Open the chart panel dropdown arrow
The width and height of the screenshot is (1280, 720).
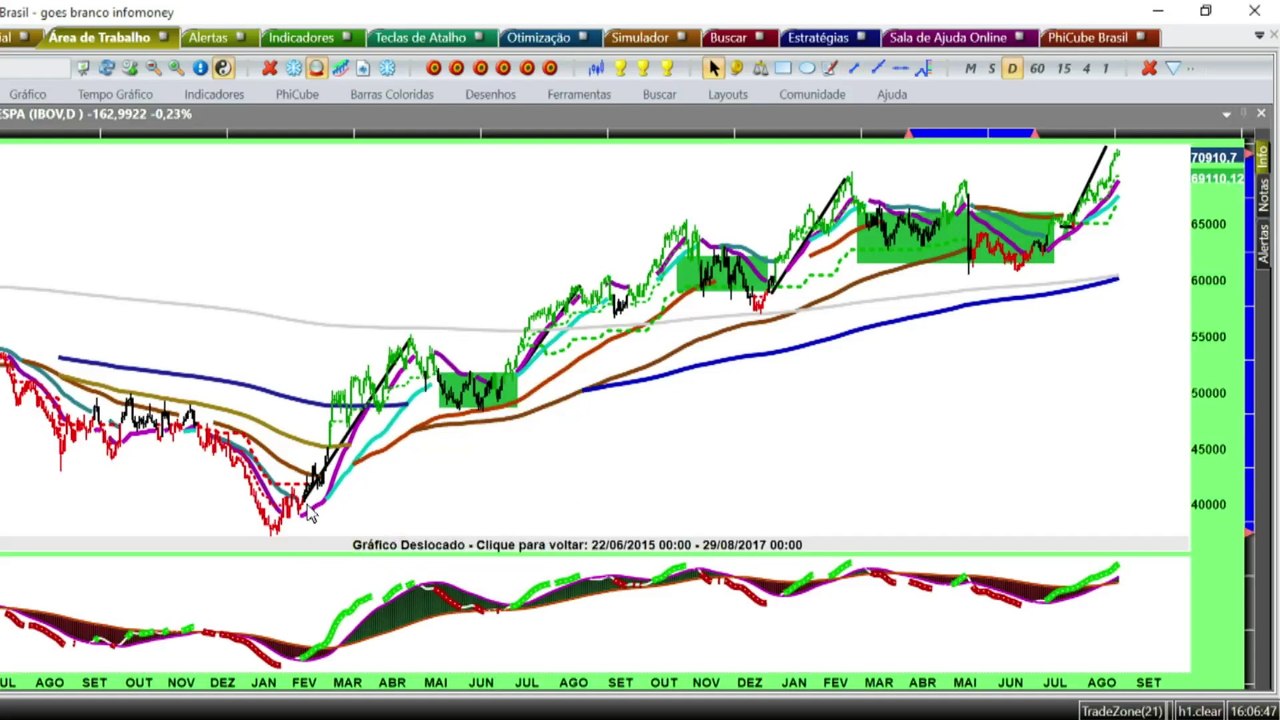[1227, 114]
